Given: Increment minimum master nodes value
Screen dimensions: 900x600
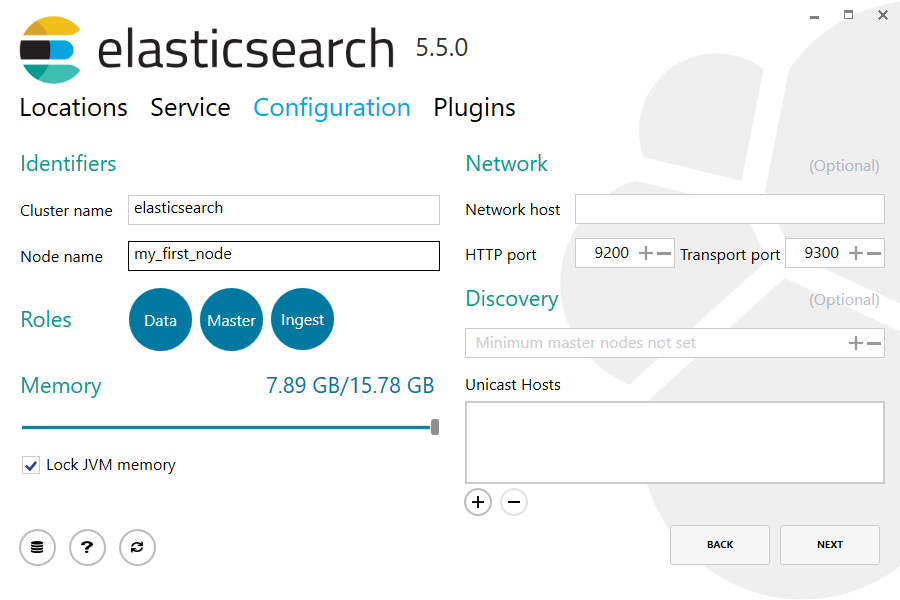Looking at the screenshot, I should pyautogui.click(x=856, y=343).
